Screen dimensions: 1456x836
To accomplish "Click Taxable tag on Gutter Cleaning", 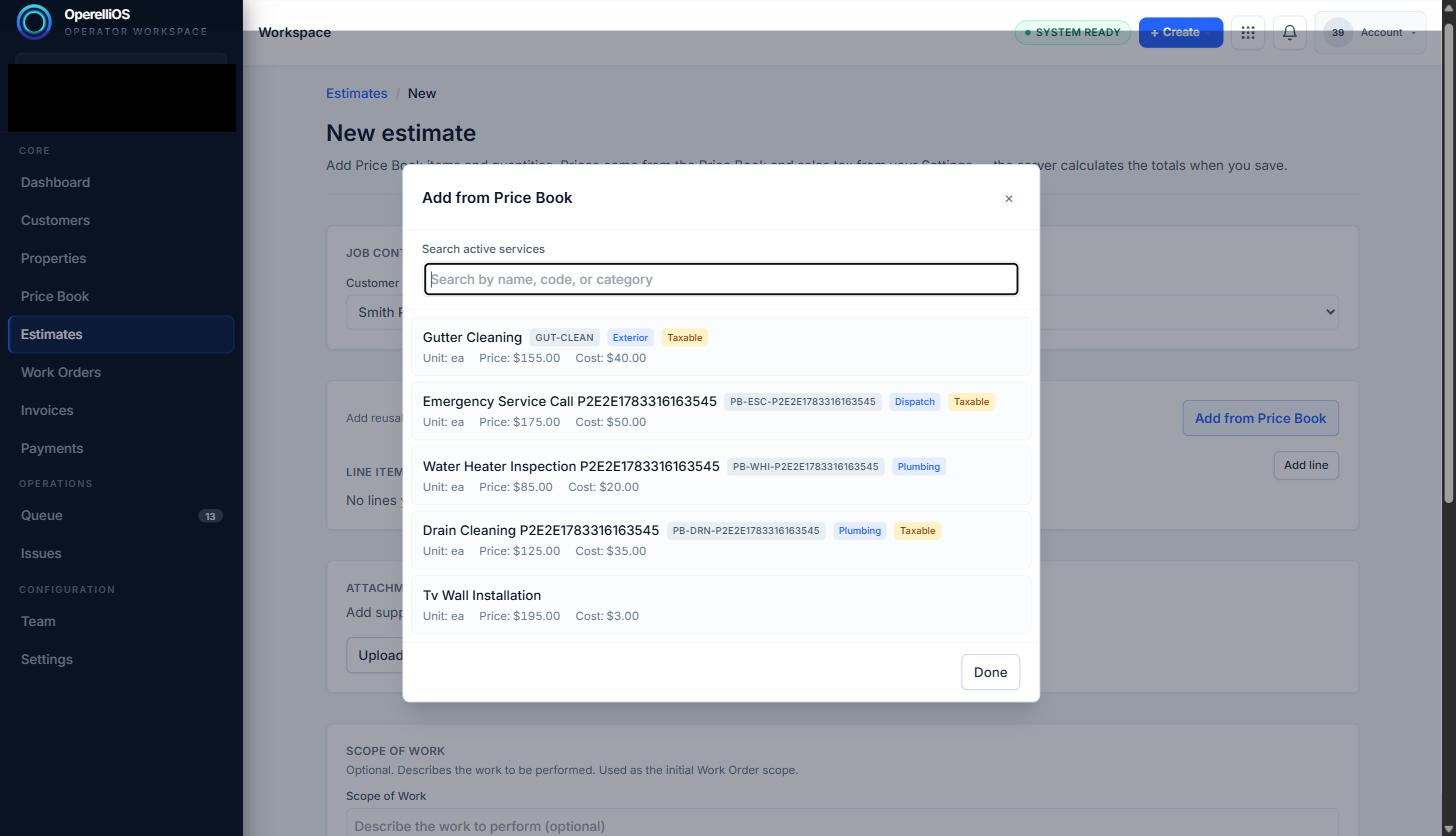I will click(684, 338).
